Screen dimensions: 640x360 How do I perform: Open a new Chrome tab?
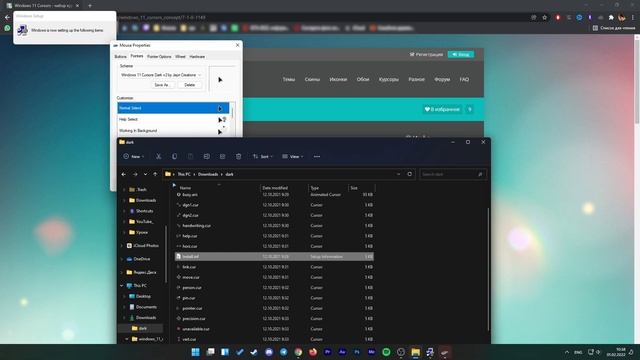point(90,6)
